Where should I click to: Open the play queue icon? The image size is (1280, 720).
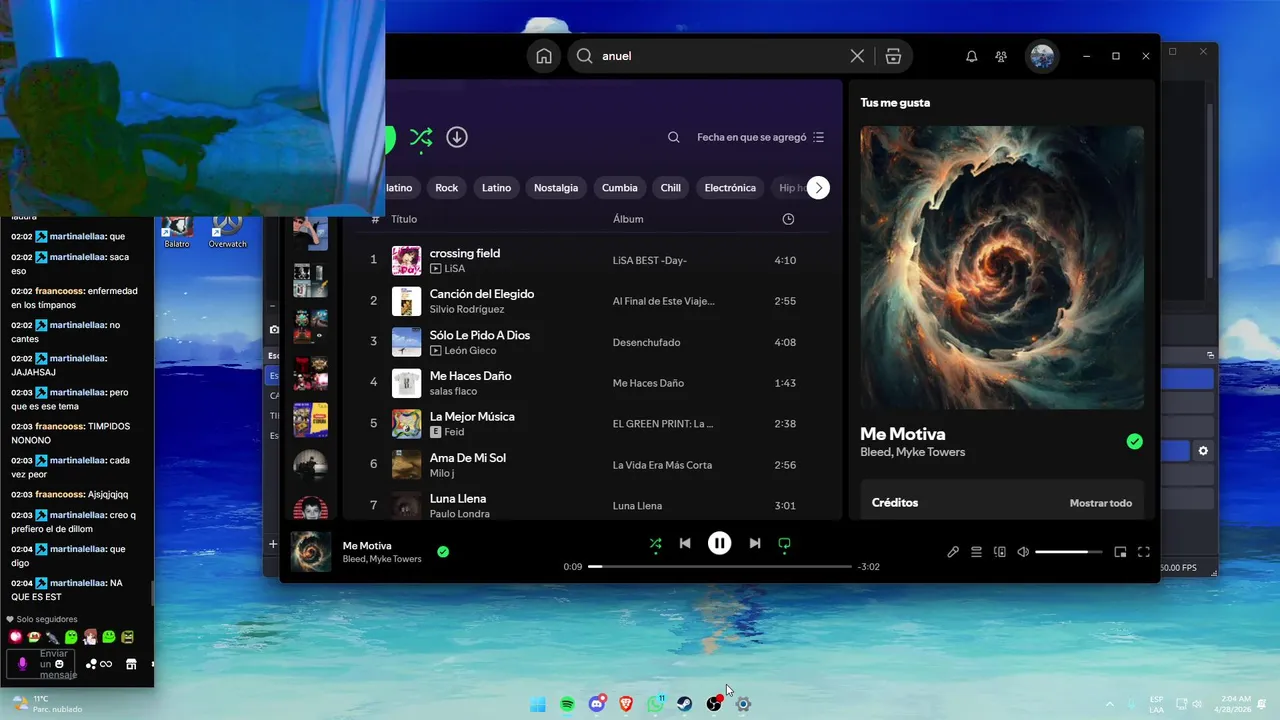(976, 551)
